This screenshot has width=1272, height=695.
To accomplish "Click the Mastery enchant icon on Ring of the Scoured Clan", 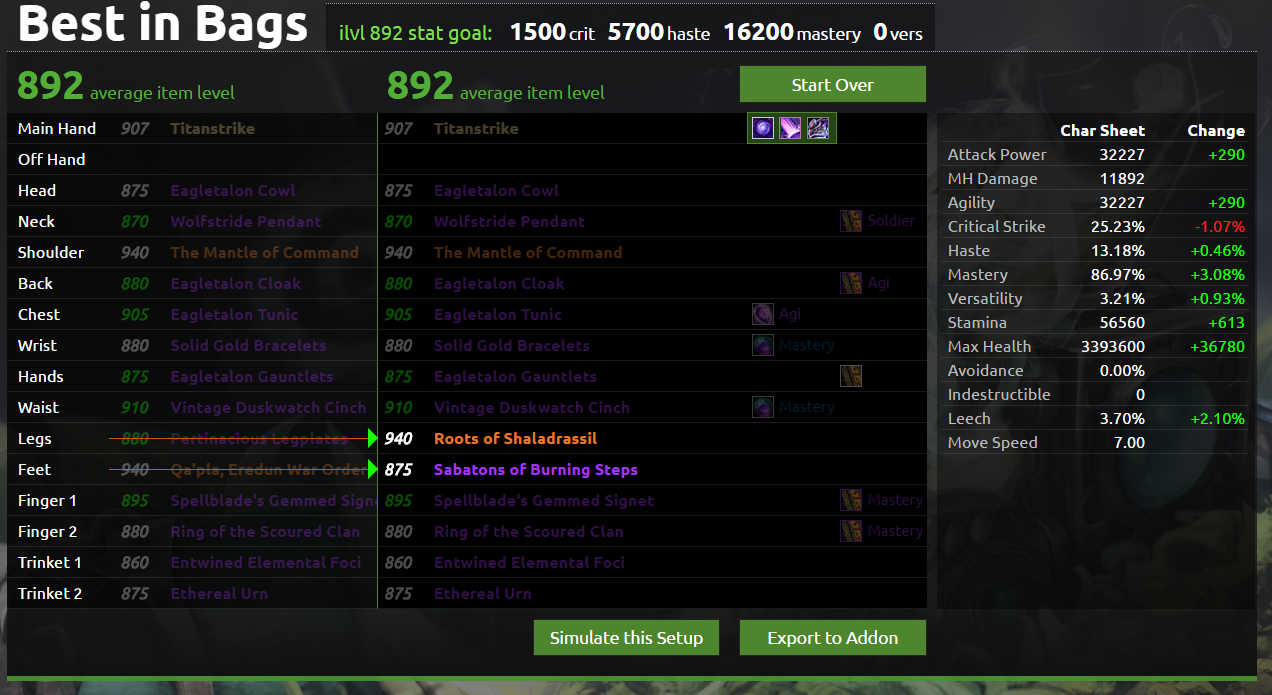I will [x=851, y=531].
